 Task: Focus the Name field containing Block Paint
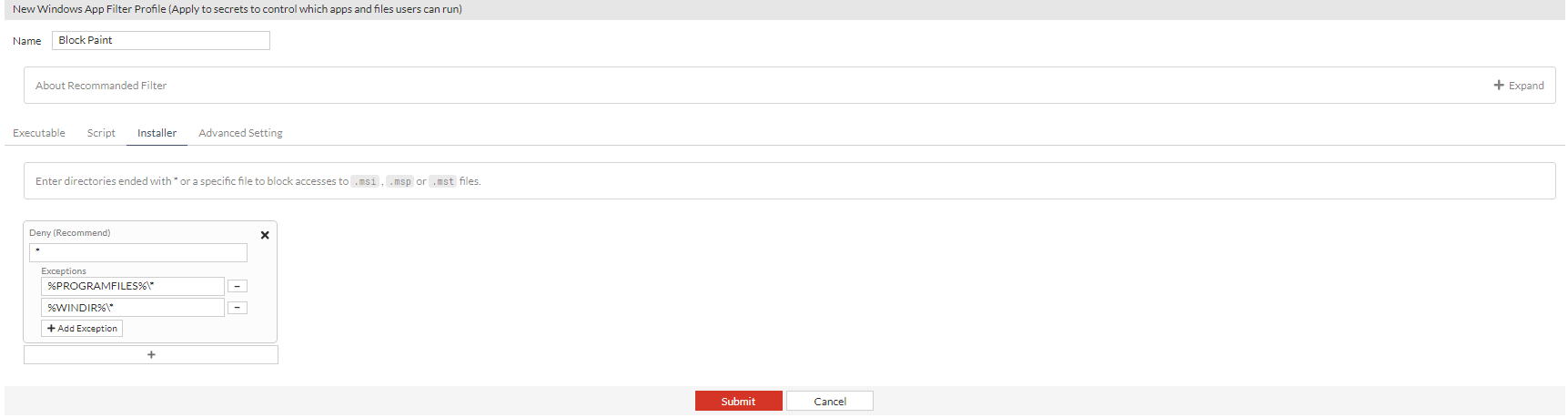pos(161,41)
